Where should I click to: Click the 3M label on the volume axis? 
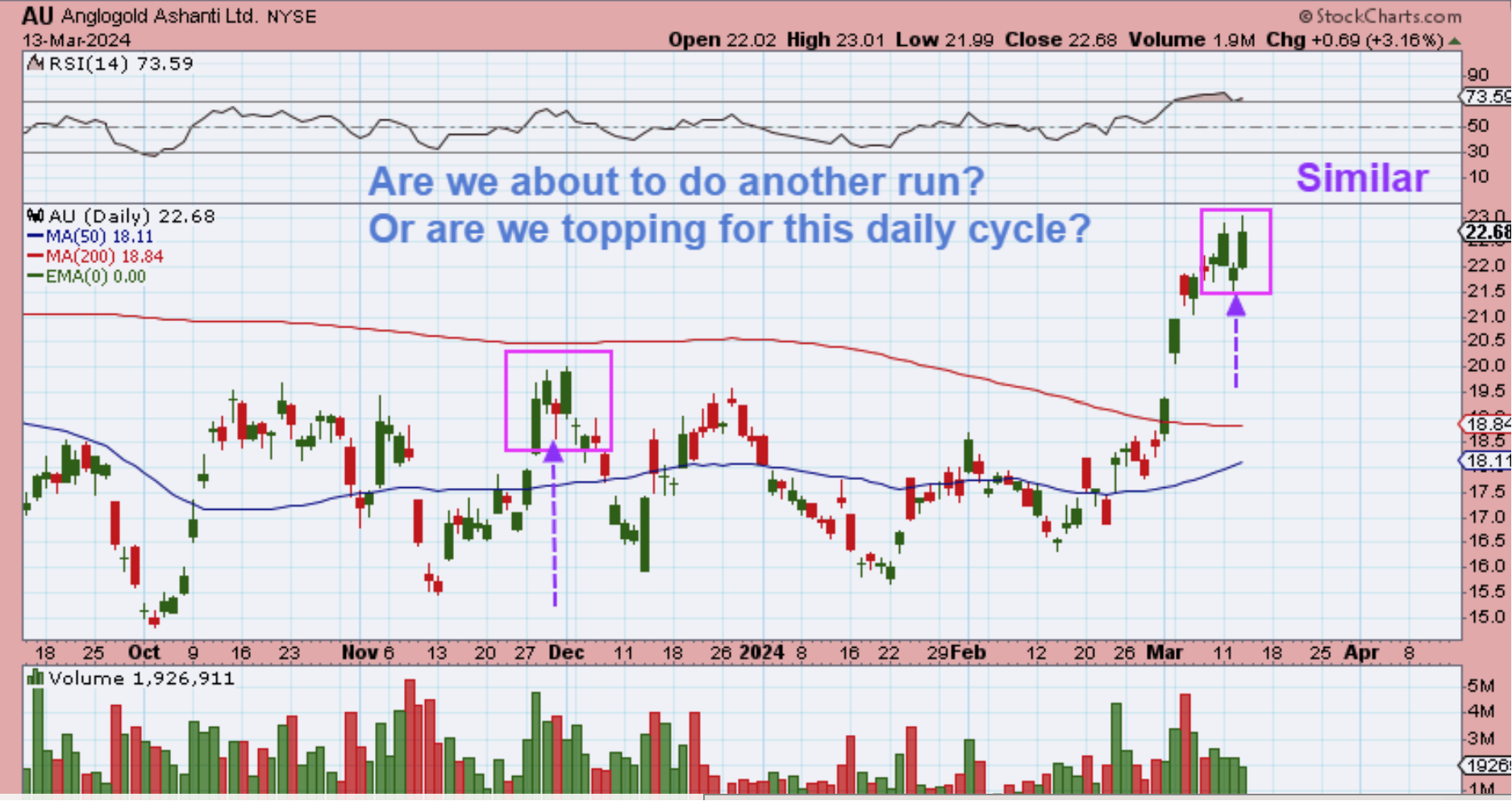click(x=1481, y=738)
